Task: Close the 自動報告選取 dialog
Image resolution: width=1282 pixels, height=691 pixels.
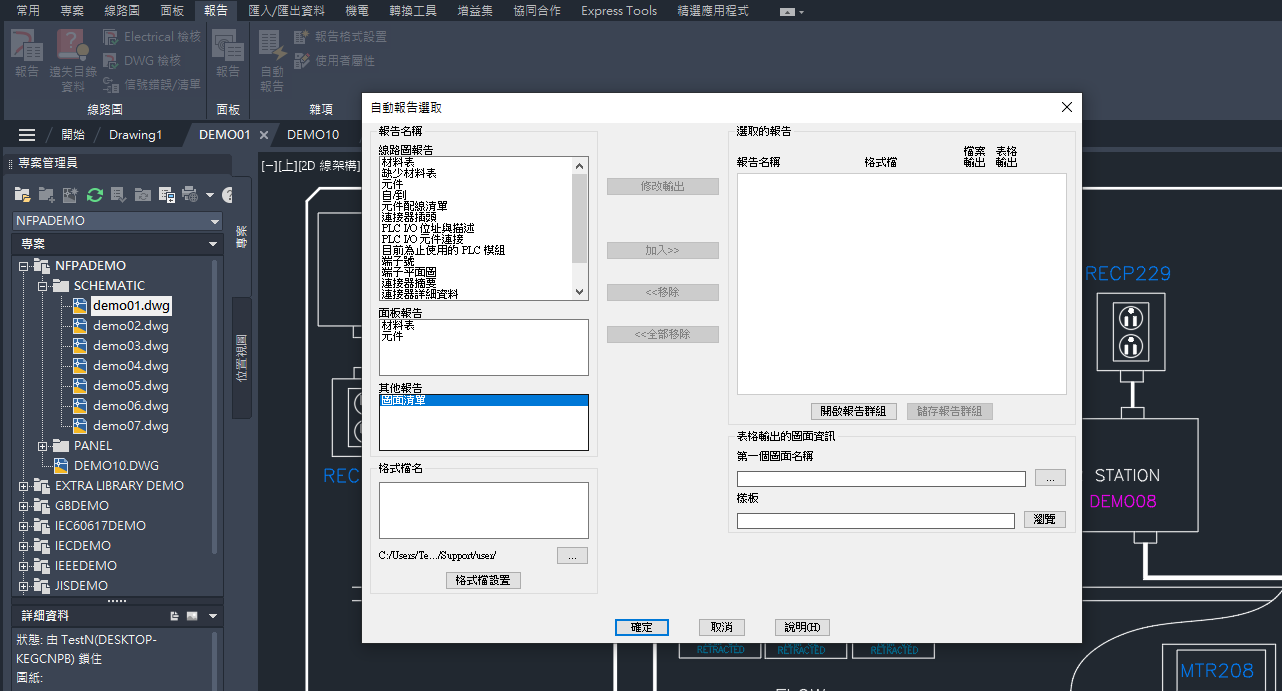Action: [1066, 107]
